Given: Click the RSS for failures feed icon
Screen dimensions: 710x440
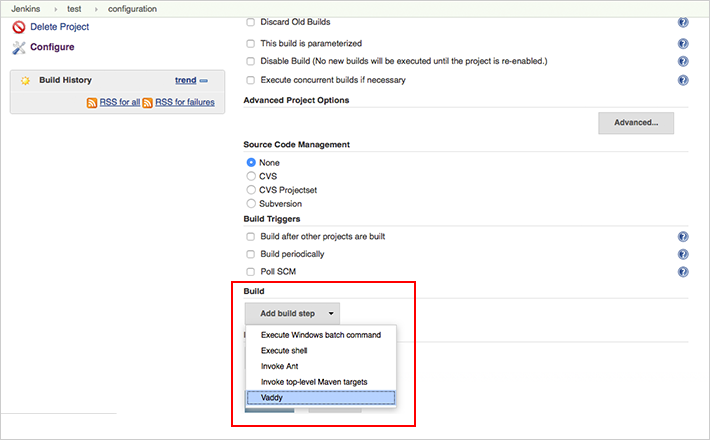Looking at the screenshot, I should [x=148, y=103].
